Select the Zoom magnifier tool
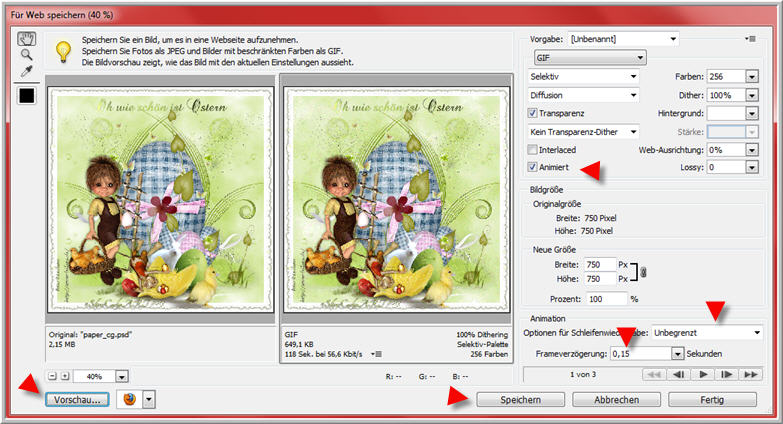The width and height of the screenshot is (783, 424). 26,54
